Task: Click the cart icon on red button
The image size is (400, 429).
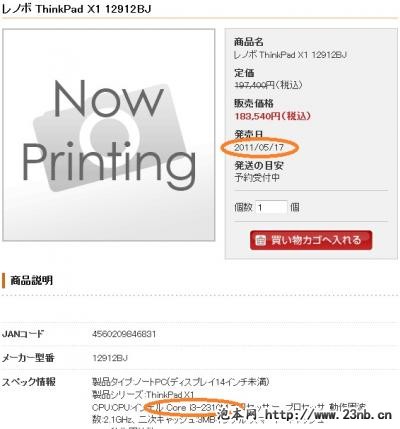Action: 261,240
